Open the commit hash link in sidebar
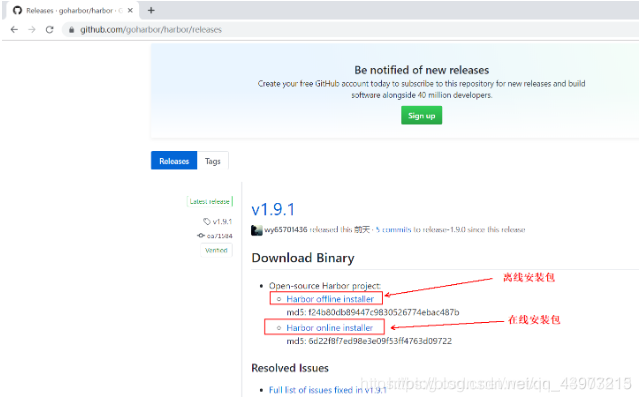The height and width of the screenshot is (402, 641). click(x=220, y=236)
